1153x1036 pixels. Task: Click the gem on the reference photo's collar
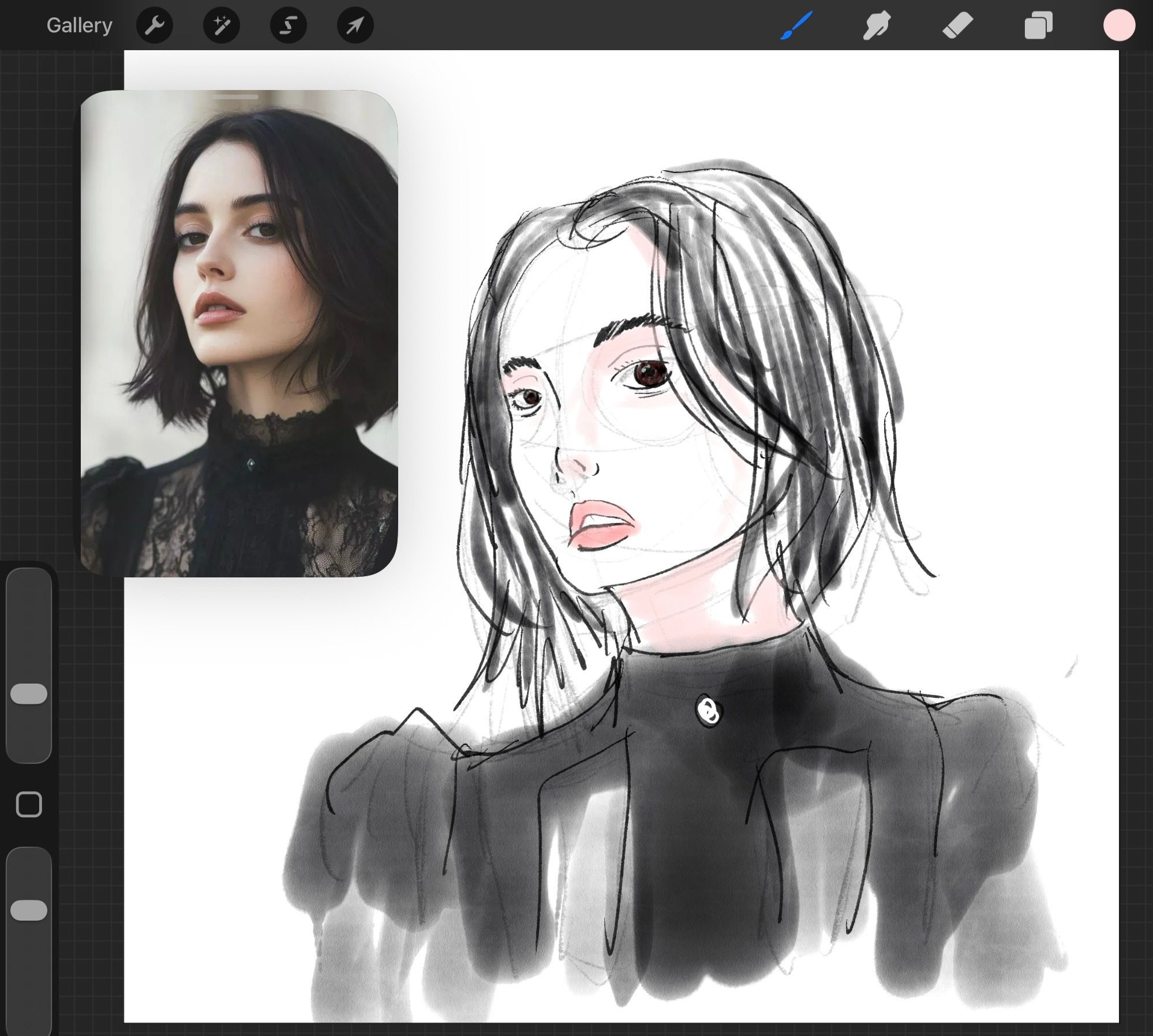click(251, 463)
